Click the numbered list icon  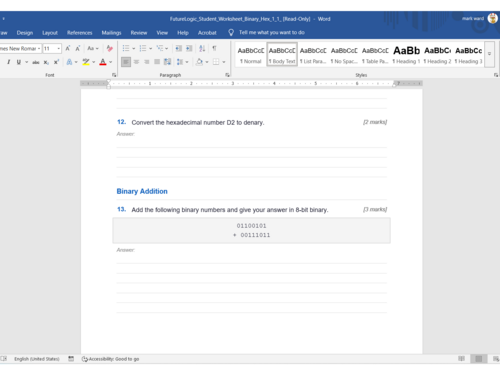[143, 48]
